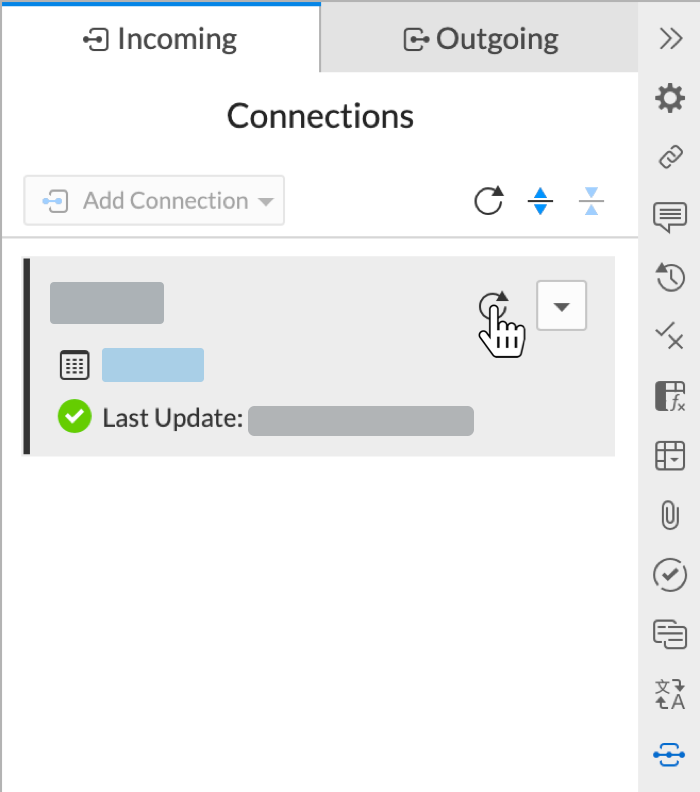Image resolution: width=700 pixels, height=792 pixels.
Task: Click the green Last Update status checkmark
Action: click(x=74, y=417)
